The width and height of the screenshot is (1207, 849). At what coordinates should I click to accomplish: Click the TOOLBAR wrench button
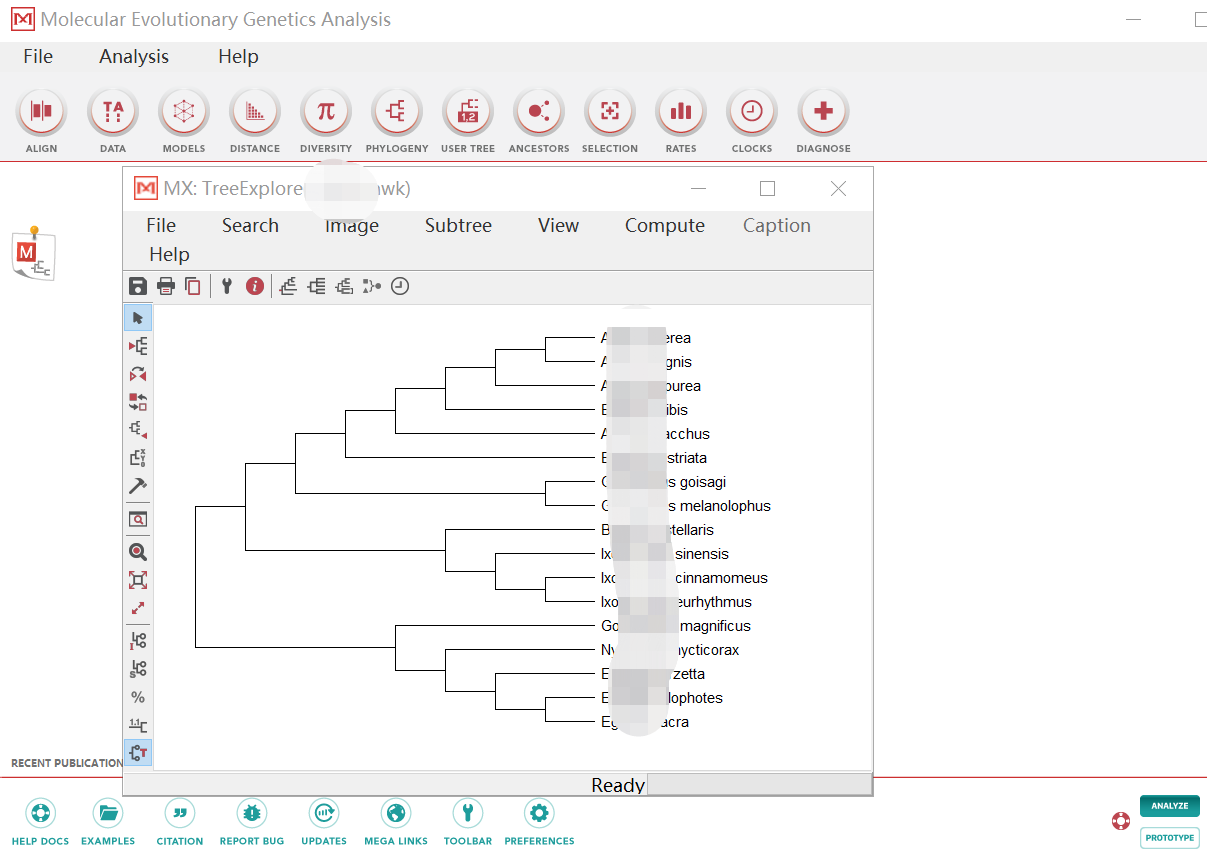point(468,822)
